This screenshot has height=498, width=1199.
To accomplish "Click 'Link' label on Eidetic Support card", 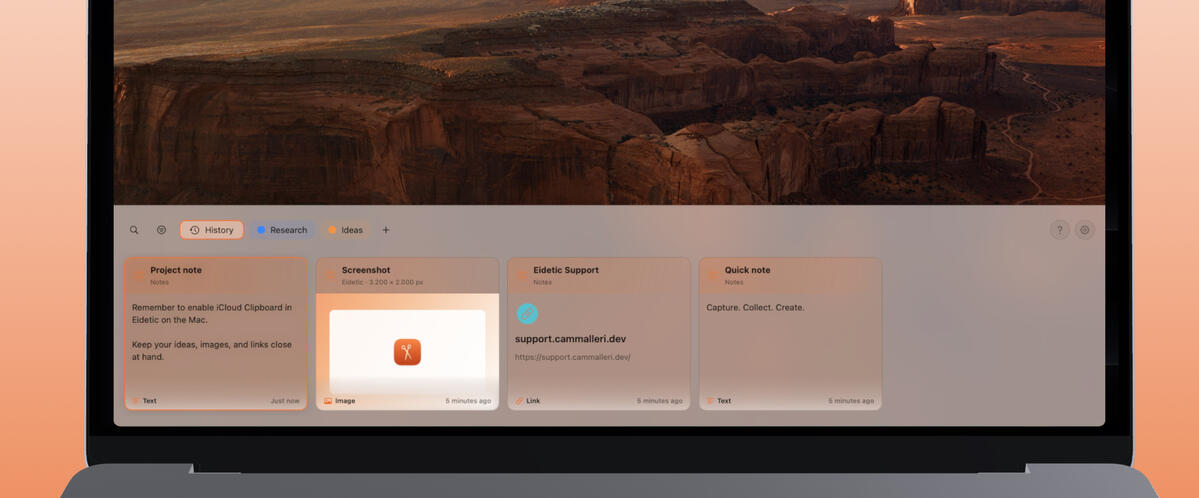I will (x=533, y=401).
